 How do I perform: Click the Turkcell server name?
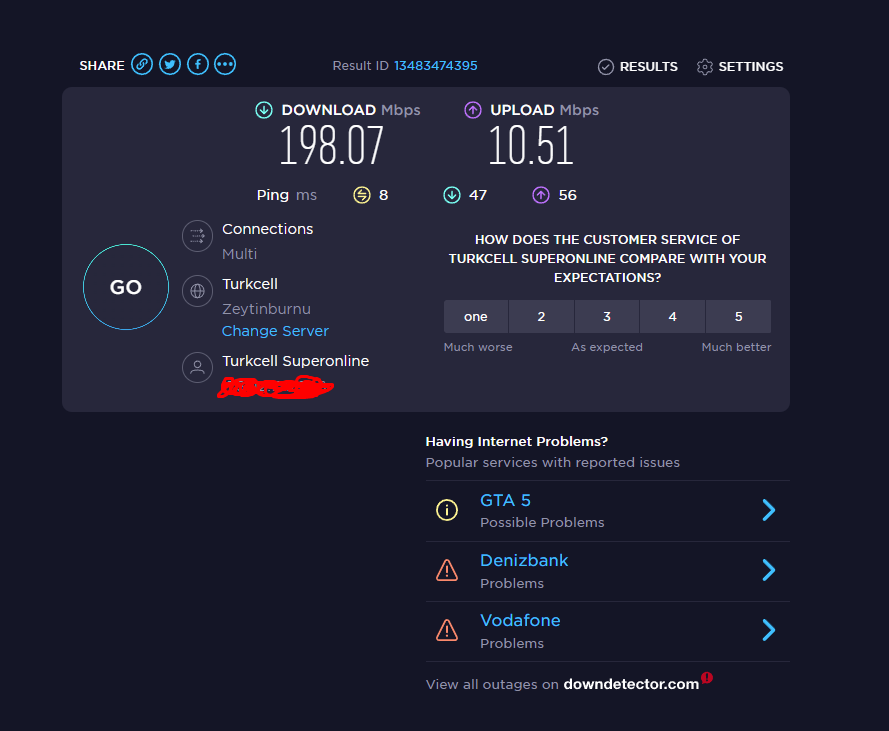pos(250,284)
